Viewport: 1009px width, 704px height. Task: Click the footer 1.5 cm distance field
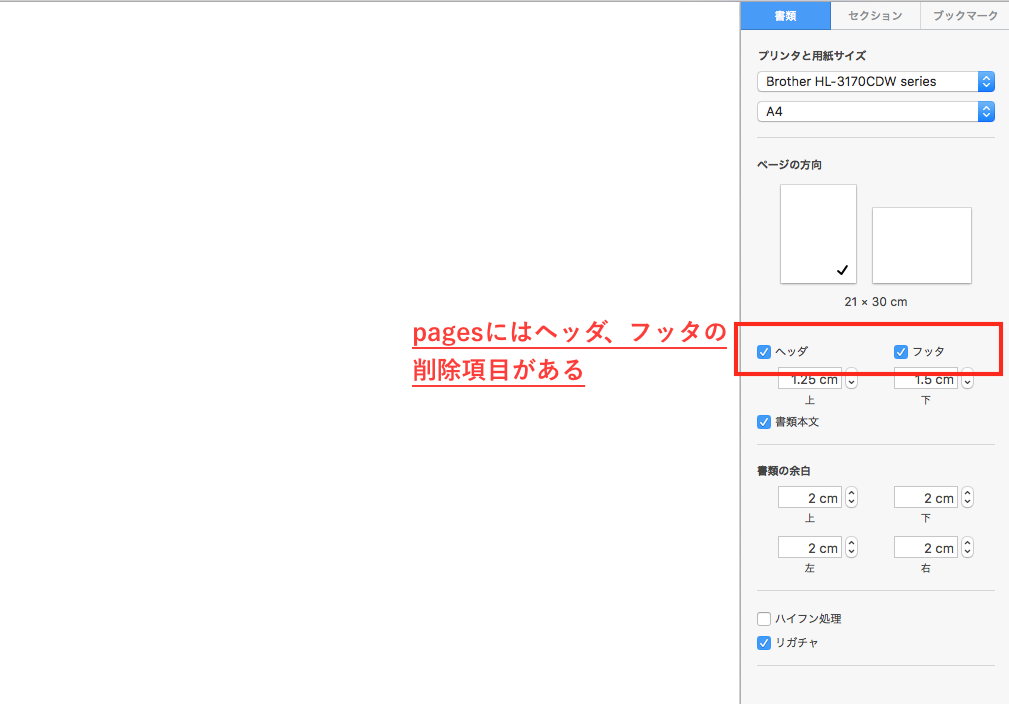pyautogui.click(x=925, y=380)
